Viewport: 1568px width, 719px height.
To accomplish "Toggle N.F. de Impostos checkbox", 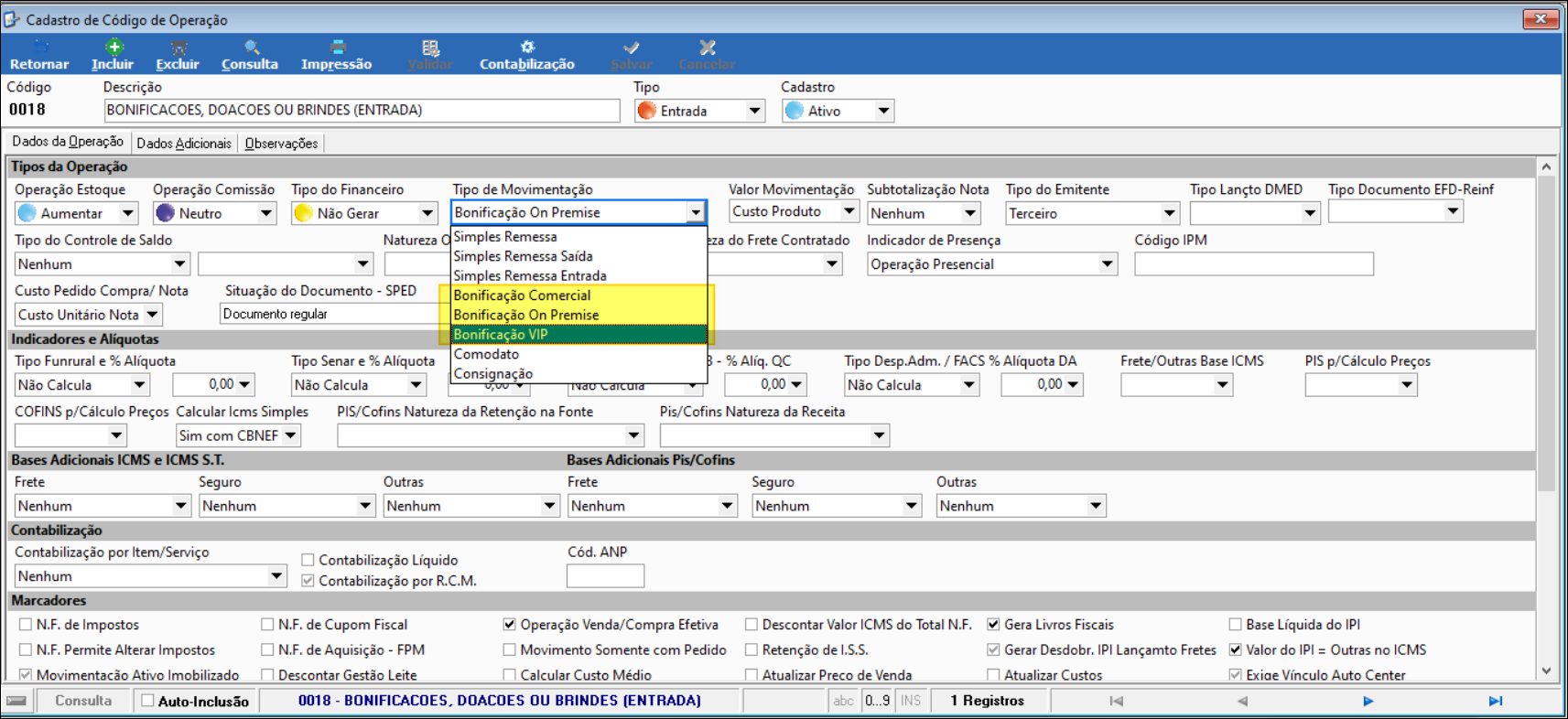I will 26,625.
